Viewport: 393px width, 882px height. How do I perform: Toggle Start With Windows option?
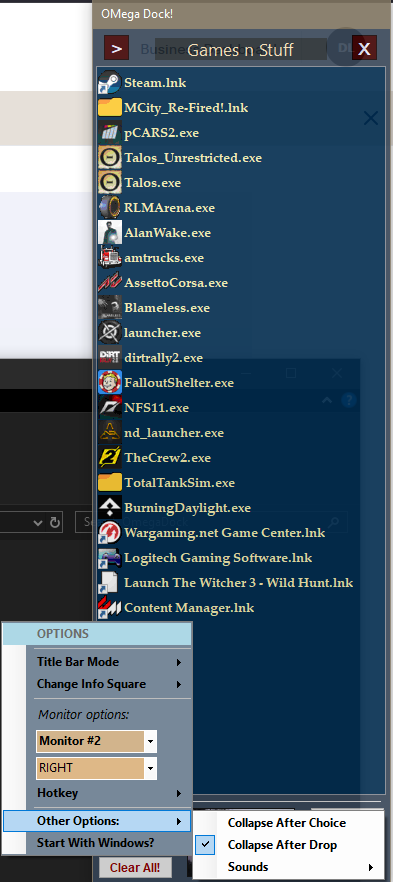[x=96, y=843]
